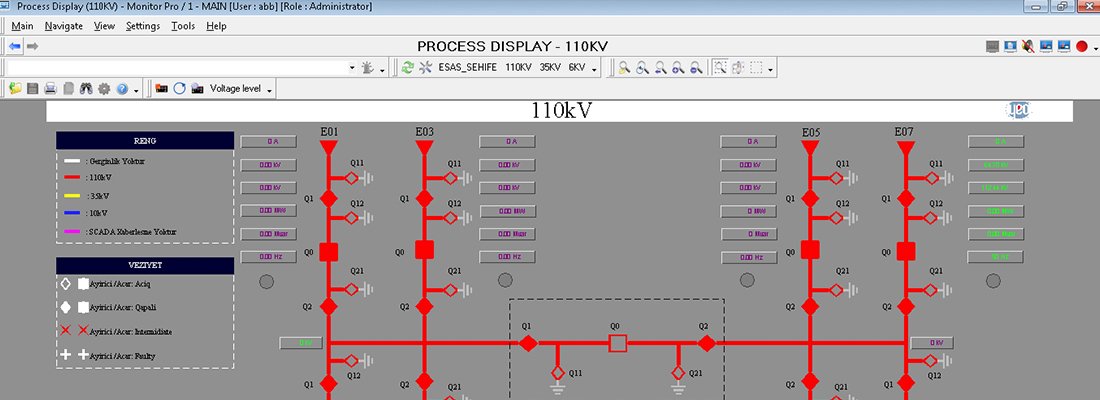Toggle the bus coupler Q0 open breaker
Screen dimensions: 1100x400
[617, 343]
